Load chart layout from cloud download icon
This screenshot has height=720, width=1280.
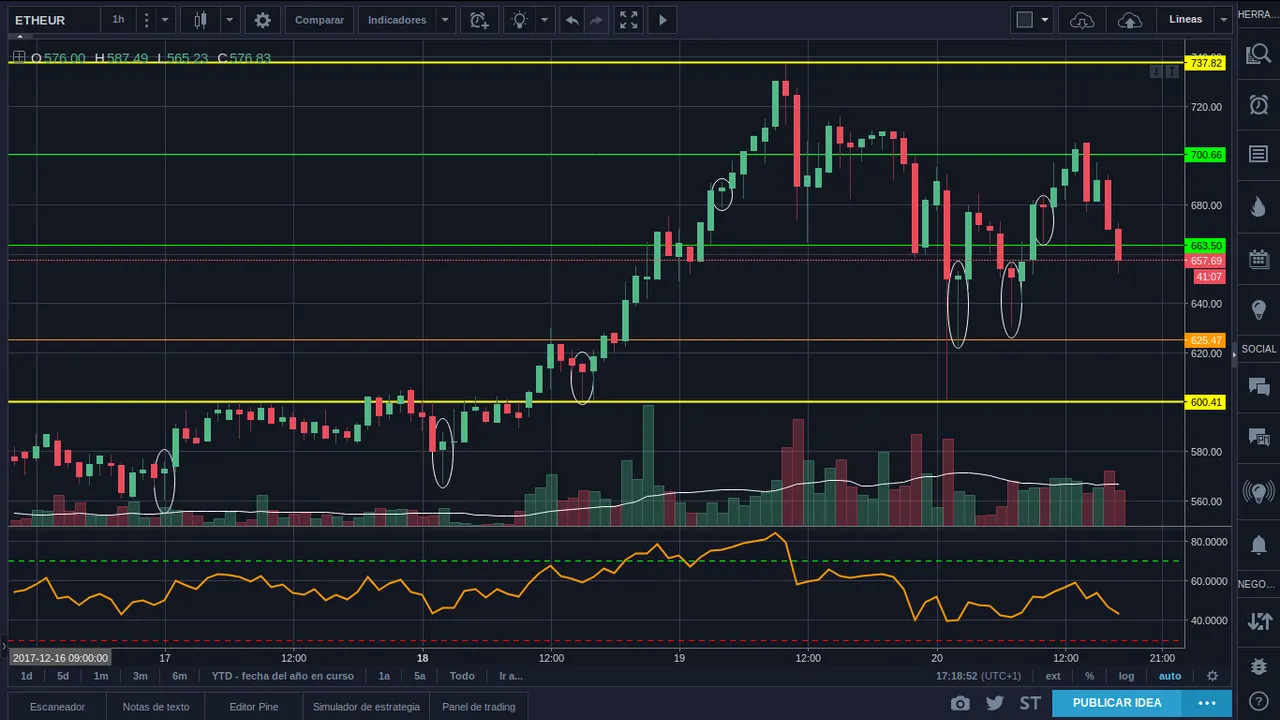click(1082, 20)
